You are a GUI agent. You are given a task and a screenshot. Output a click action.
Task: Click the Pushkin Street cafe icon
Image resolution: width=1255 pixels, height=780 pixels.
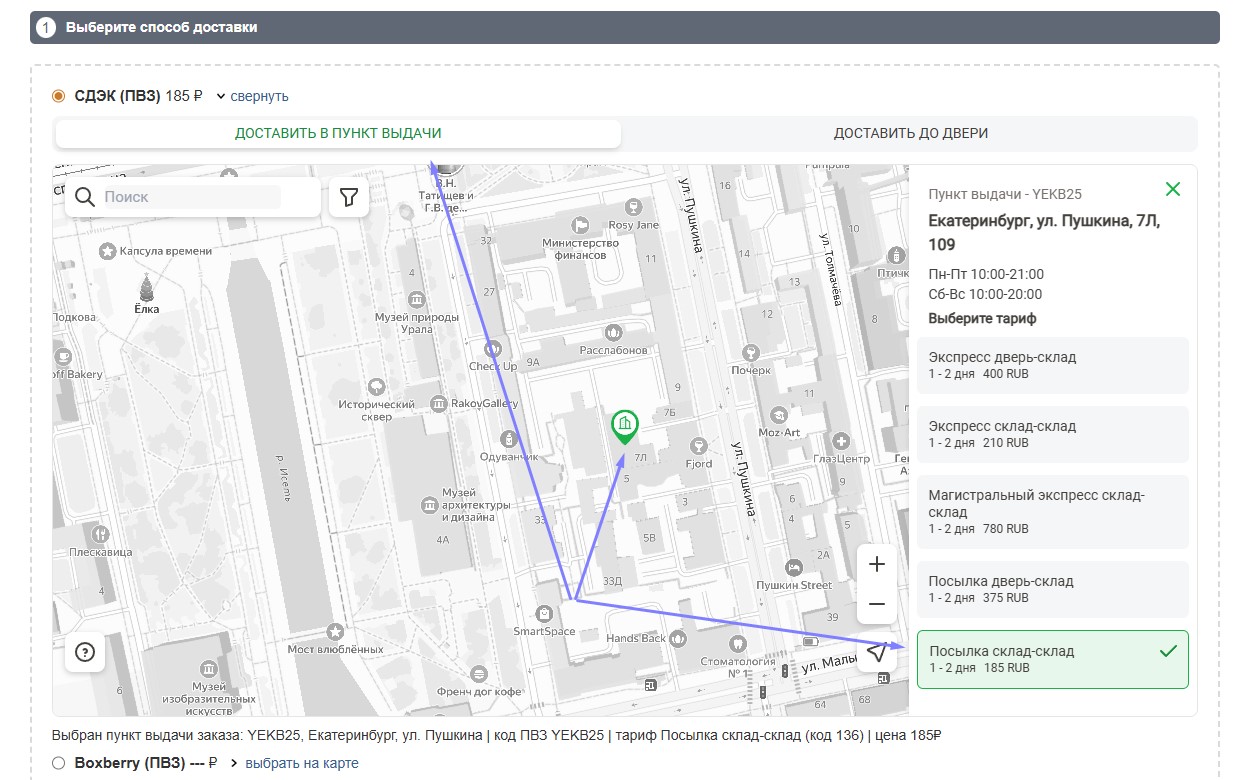point(793,567)
